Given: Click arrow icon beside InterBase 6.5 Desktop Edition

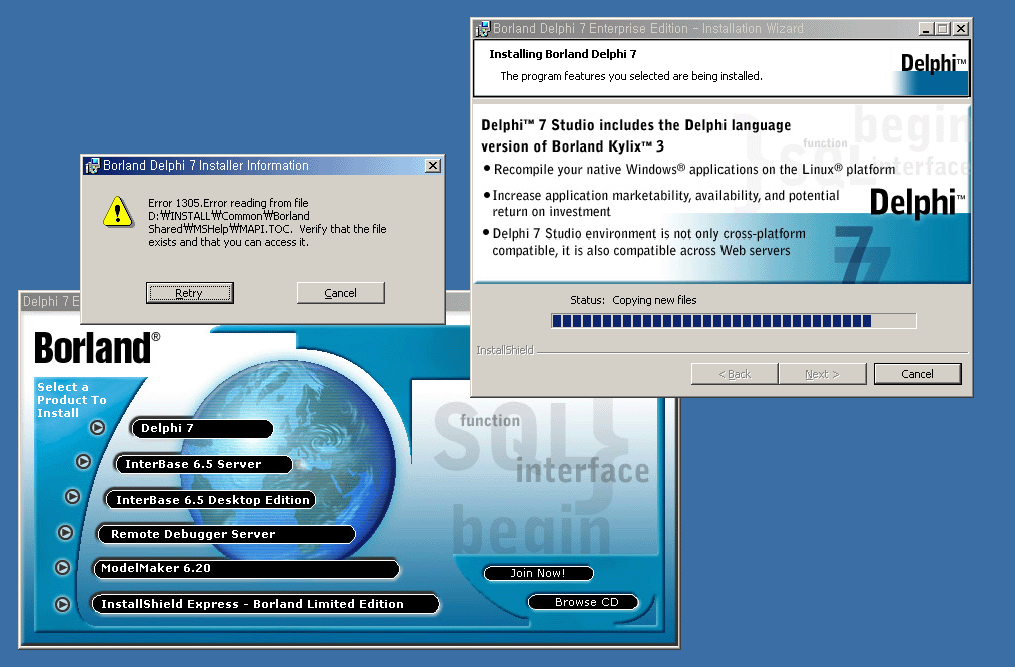Looking at the screenshot, I should coord(73,497).
